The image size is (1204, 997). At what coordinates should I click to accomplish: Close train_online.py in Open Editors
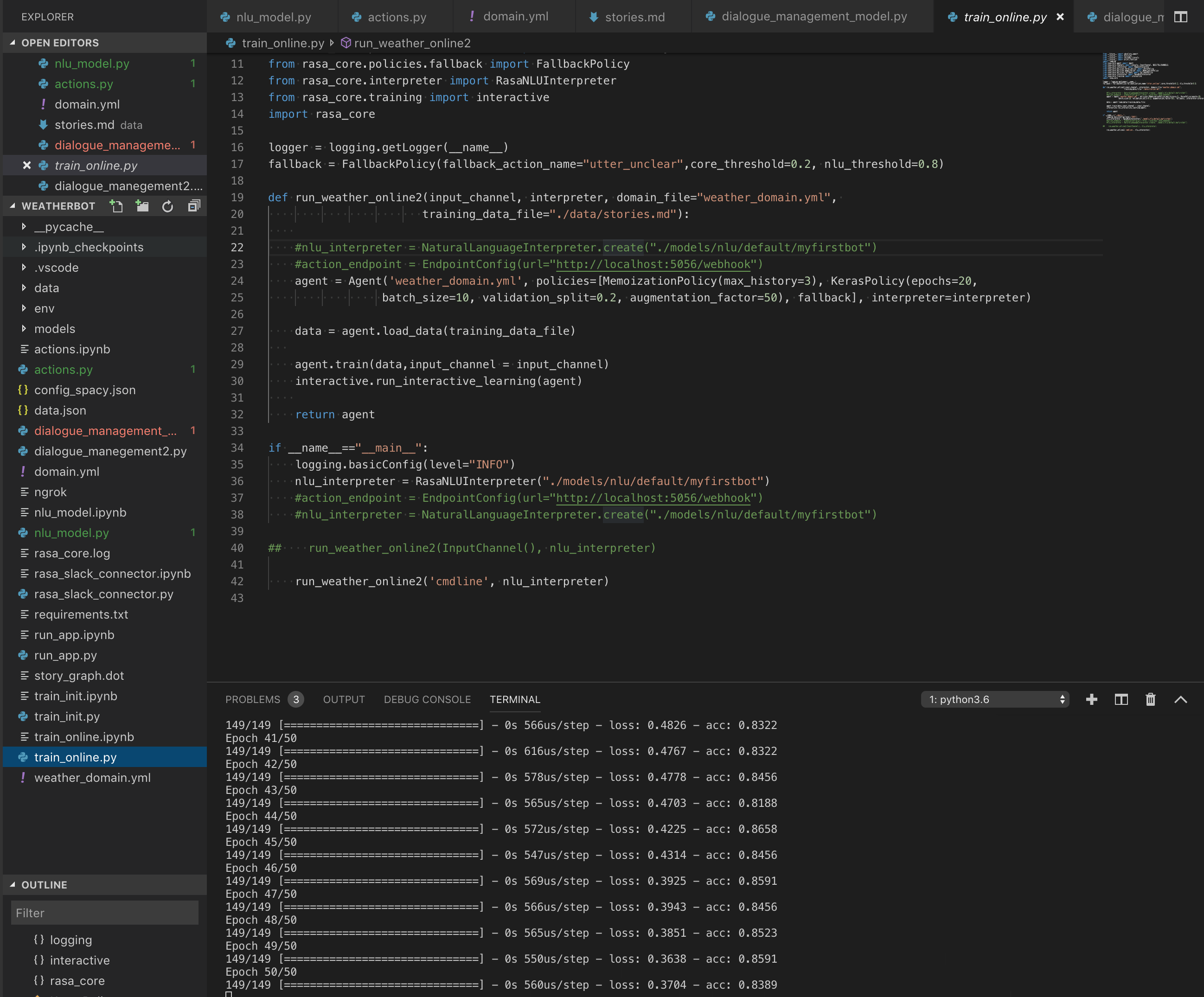[x=26, y=165]
